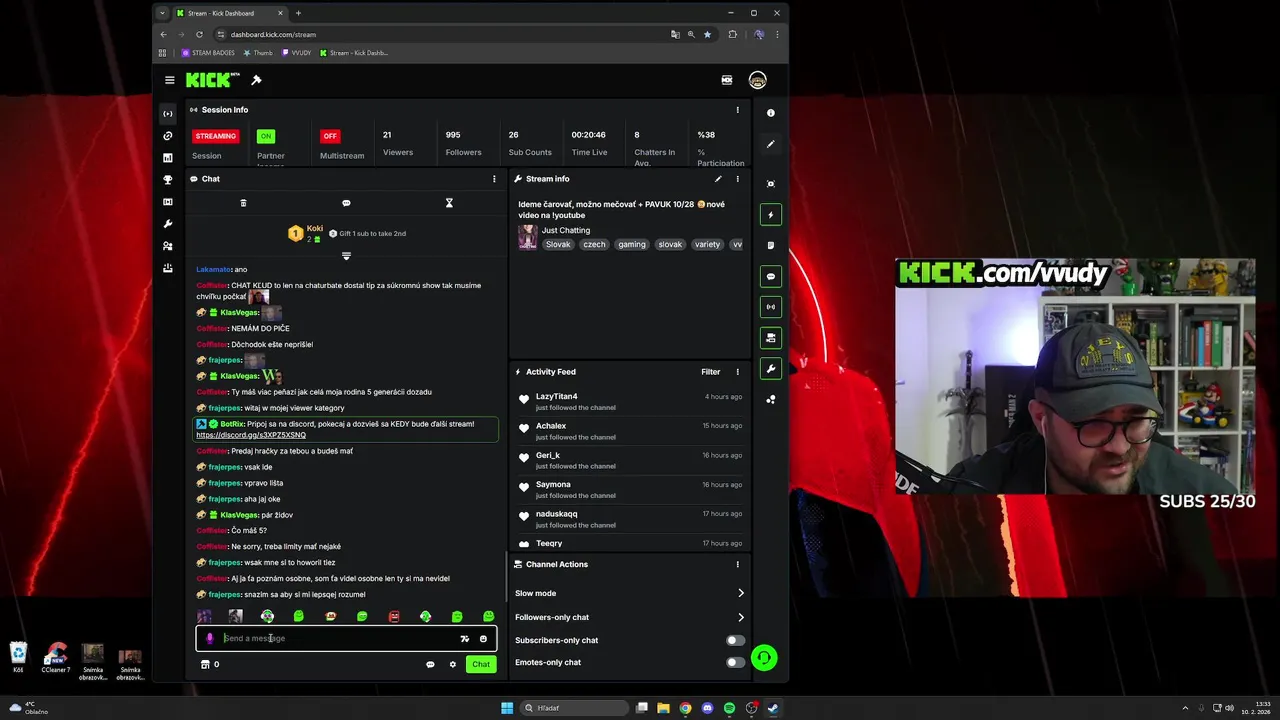Screen dimensions: 1280x720
Task: Click the browser address bar URL
Action: pyautogui.click(x=273, y=34)
